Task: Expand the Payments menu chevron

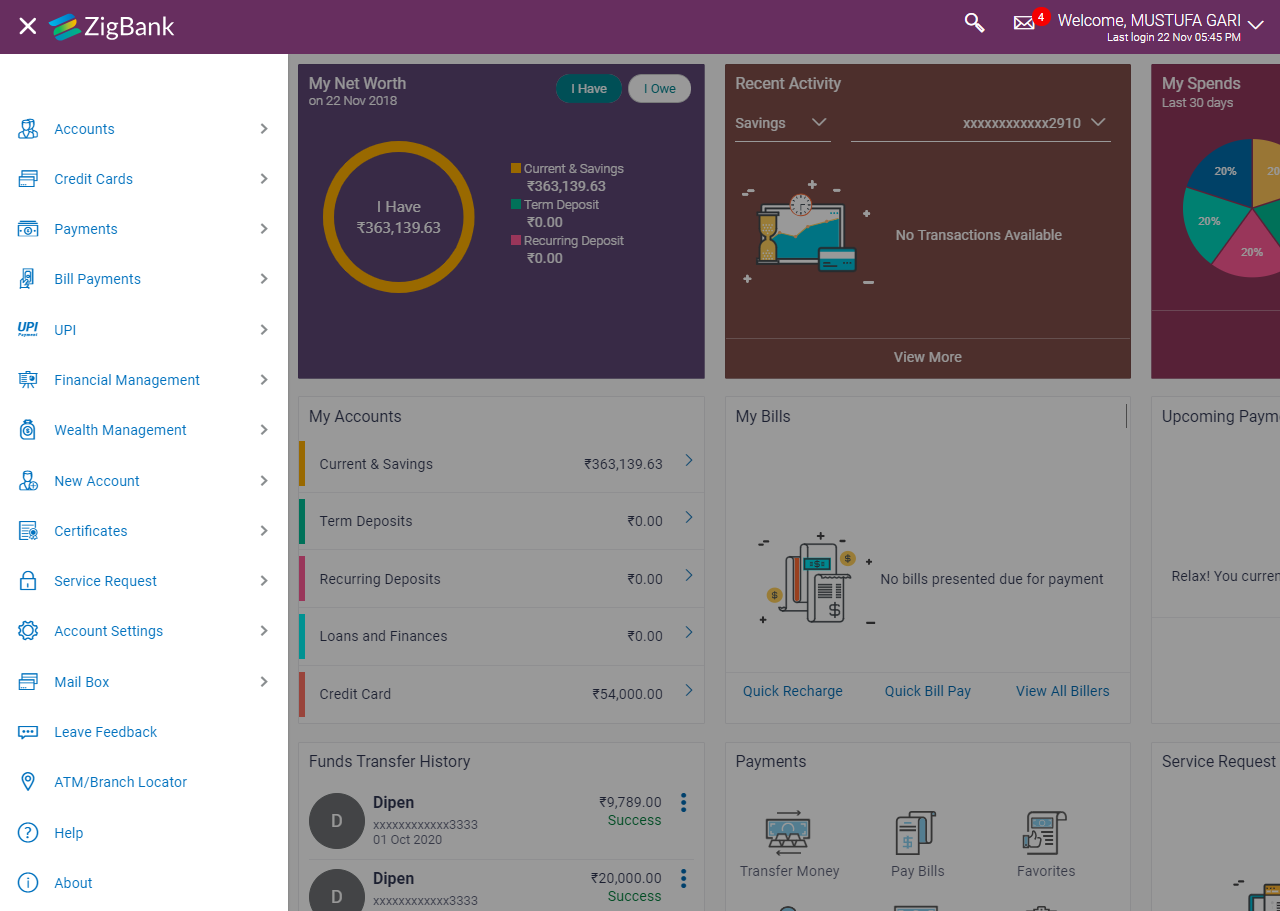Action: (x=264, y=229)
